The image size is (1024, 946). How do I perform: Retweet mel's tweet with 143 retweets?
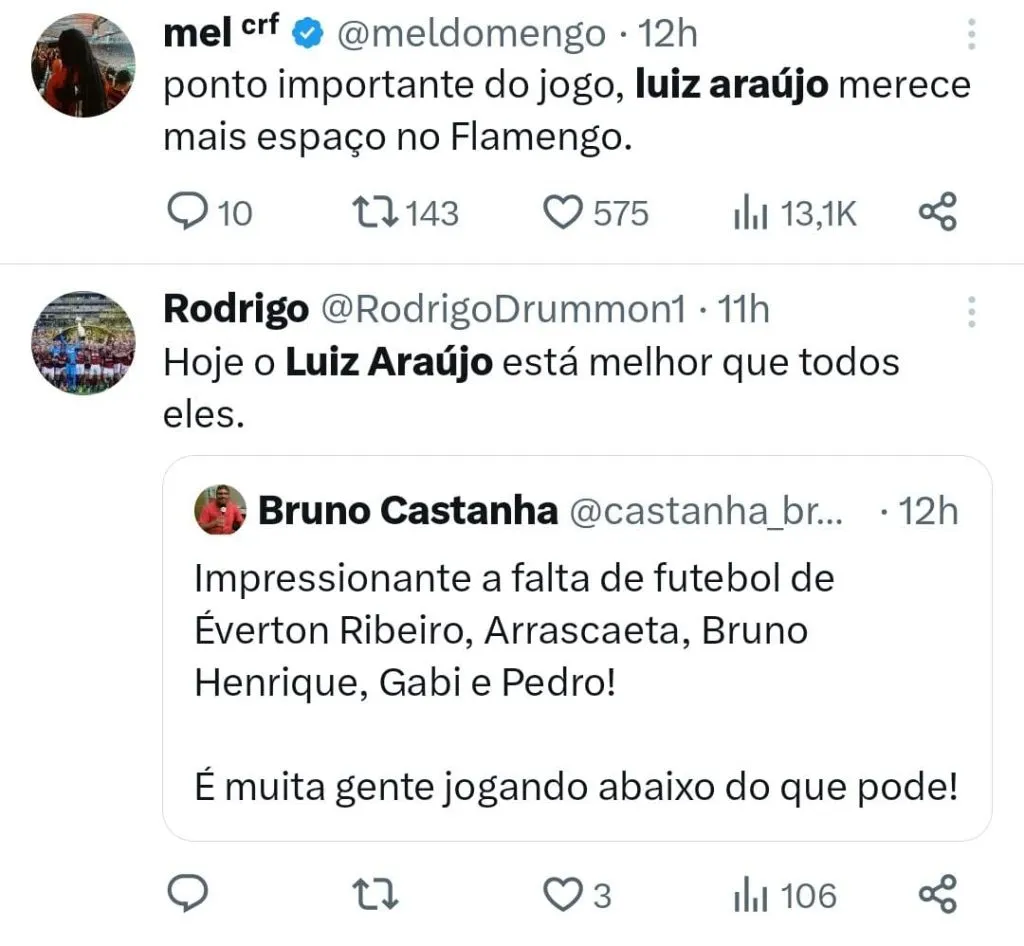tap(377, 212)
